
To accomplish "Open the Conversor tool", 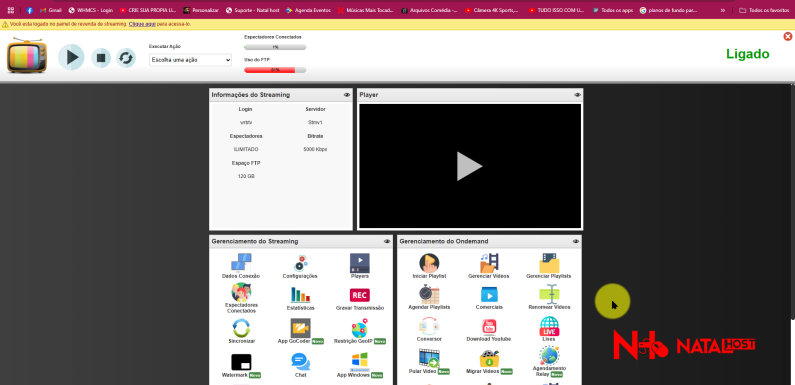I will [429, 329].
